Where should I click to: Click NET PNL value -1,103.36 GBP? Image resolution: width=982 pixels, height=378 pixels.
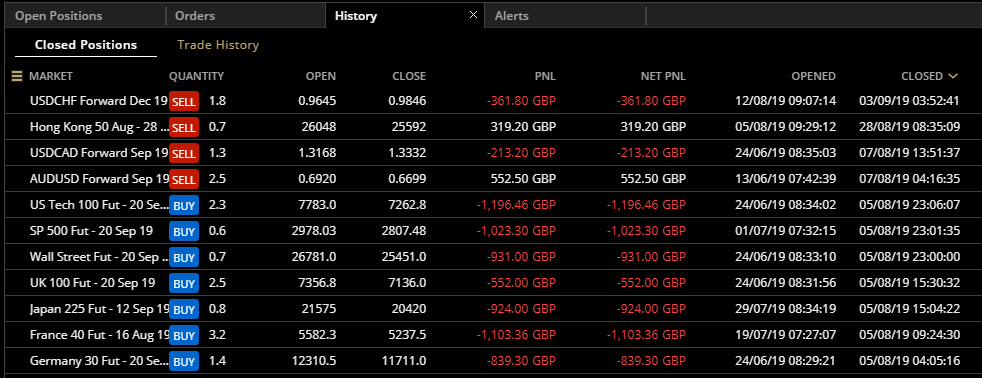(x=646, y=335)
